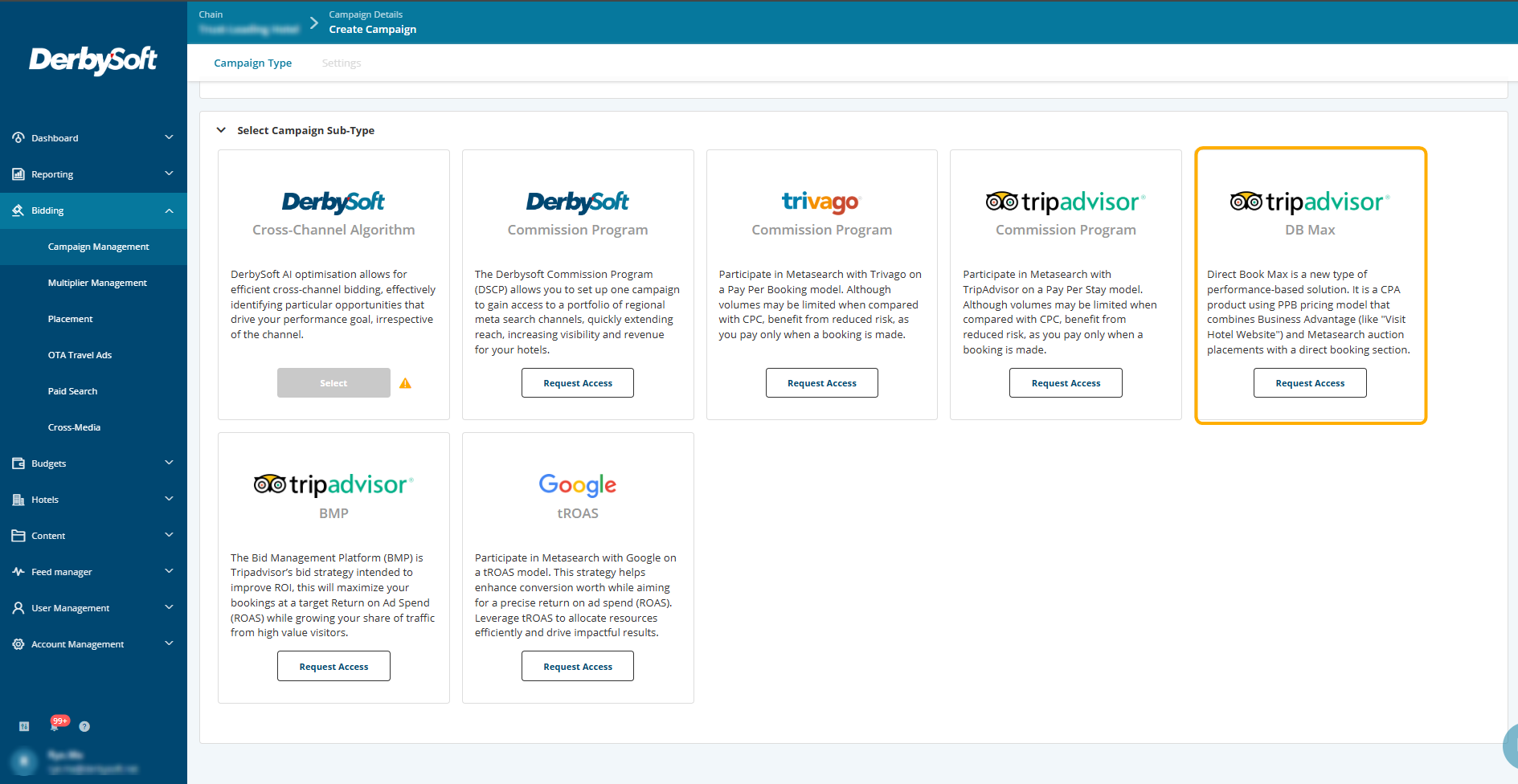This screenshot has width=1518, height=784.
Task: Click the breadcrumb arrow separator icon
Action: point(314,22)
